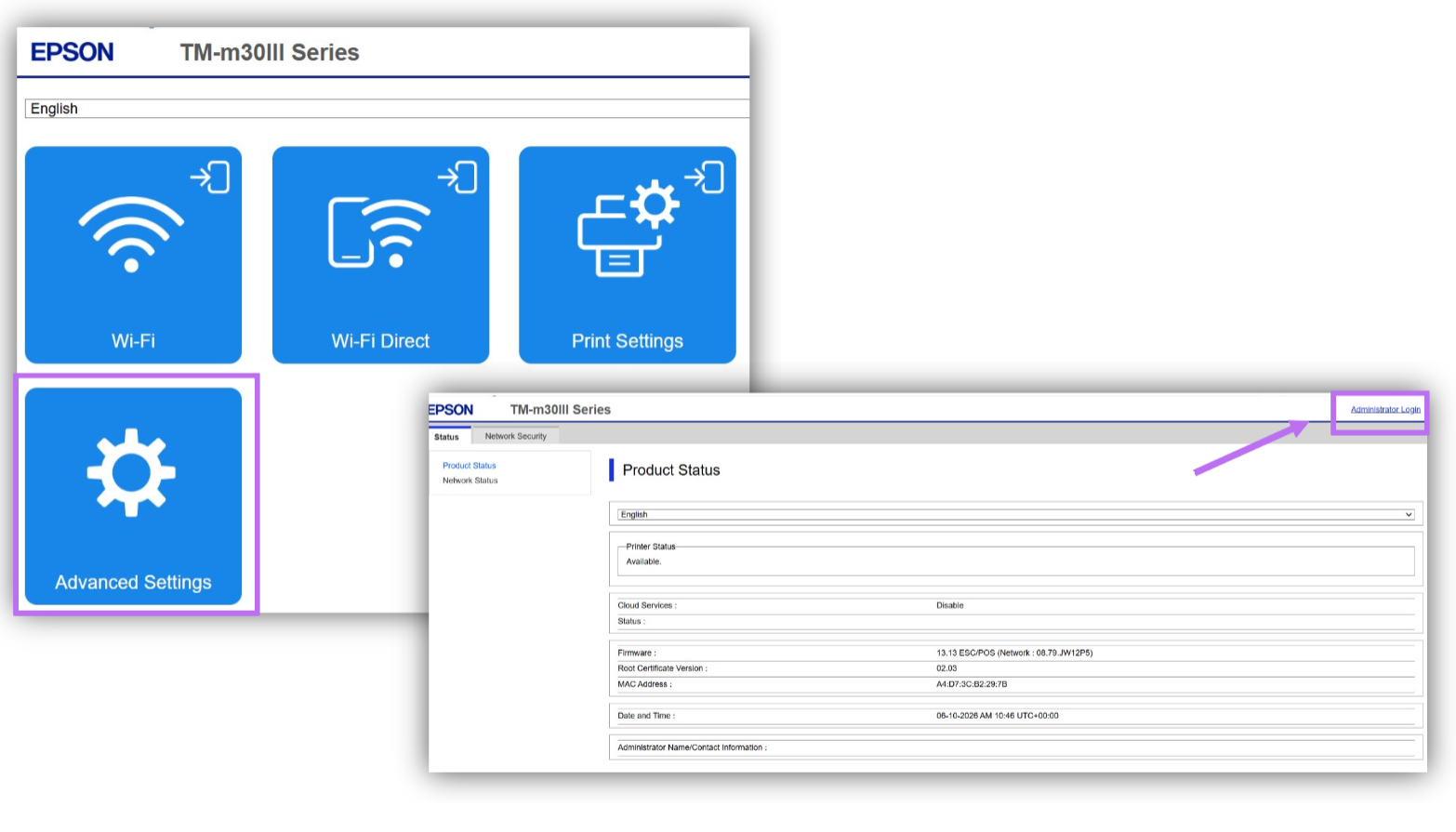Select Network Status in the sidebar
This screenshot has width=1456, height=832.
click(x=470, y=481)
